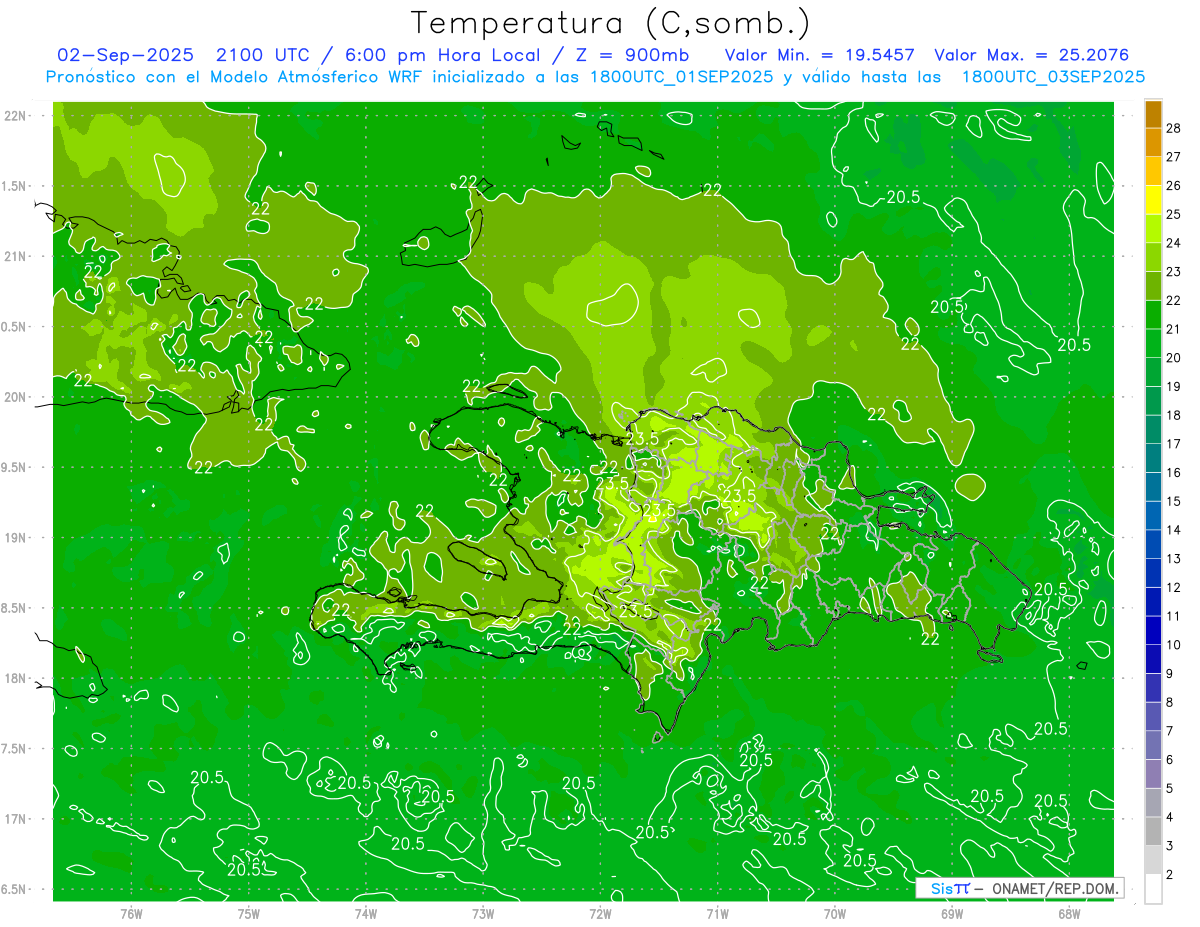The height and width of the screenshot is (927, 1200).
Task: Click the color scale label '19'
Action: point(1175,387)
